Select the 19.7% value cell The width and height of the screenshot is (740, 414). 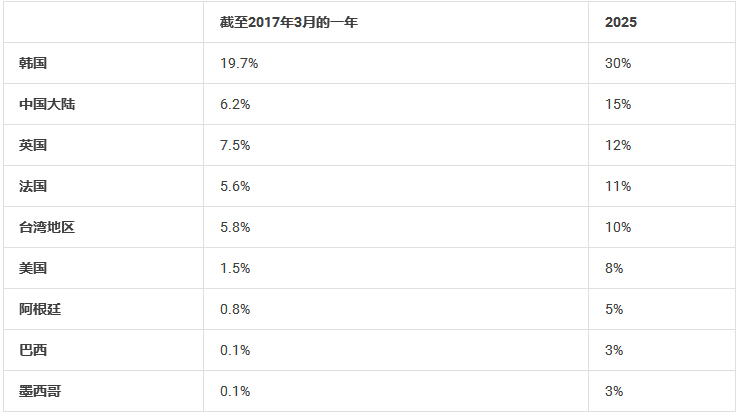239,63
